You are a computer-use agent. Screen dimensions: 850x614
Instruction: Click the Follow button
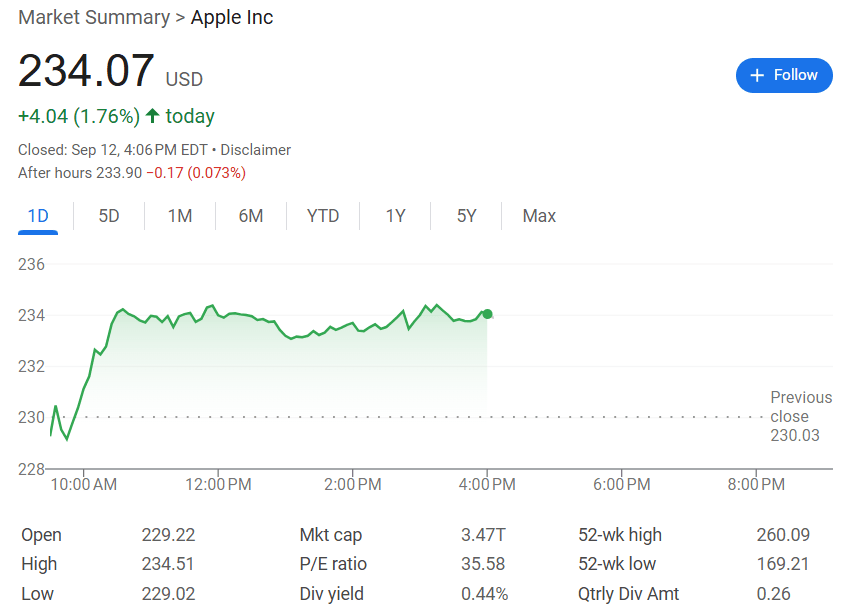784,75
